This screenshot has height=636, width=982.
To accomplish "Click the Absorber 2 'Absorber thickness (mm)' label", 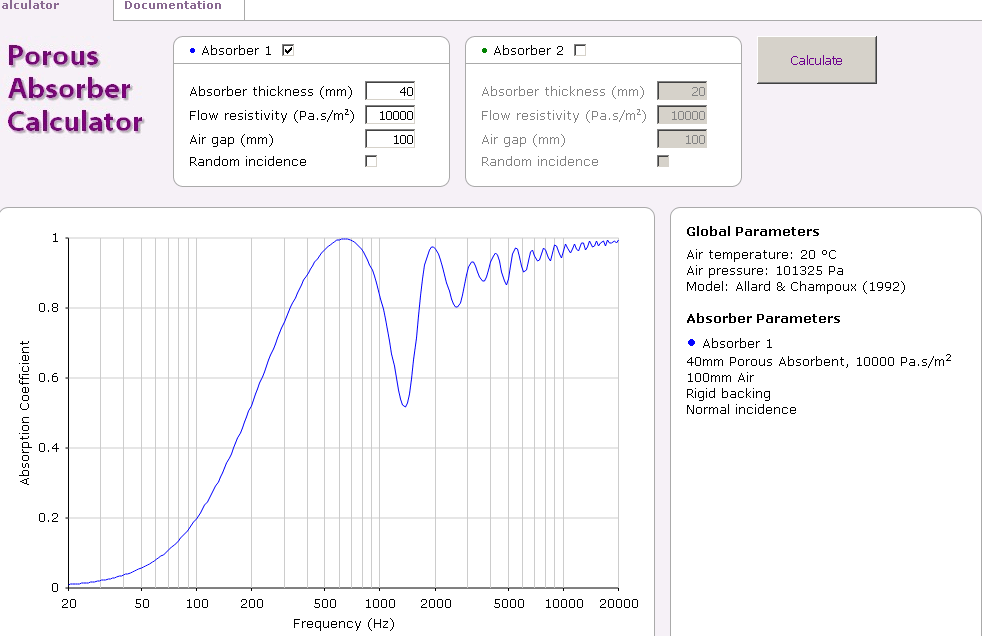I will [563, 91].
